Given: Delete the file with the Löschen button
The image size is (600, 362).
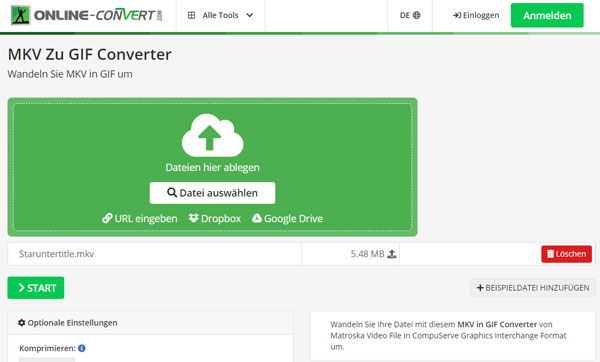Looking at the screenshot, I should point(566,254).
